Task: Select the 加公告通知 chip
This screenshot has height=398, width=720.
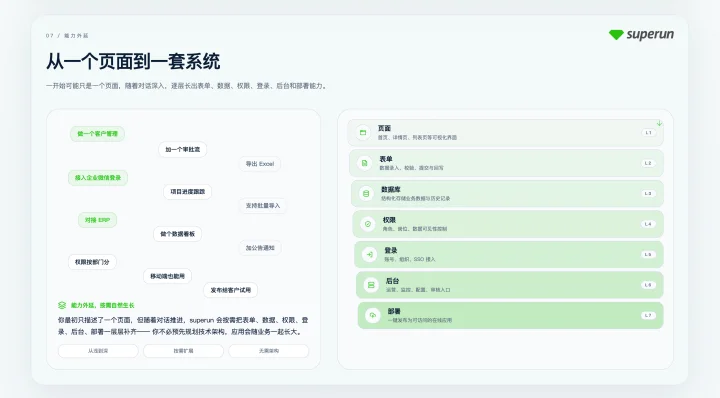Action: (260, 248)
